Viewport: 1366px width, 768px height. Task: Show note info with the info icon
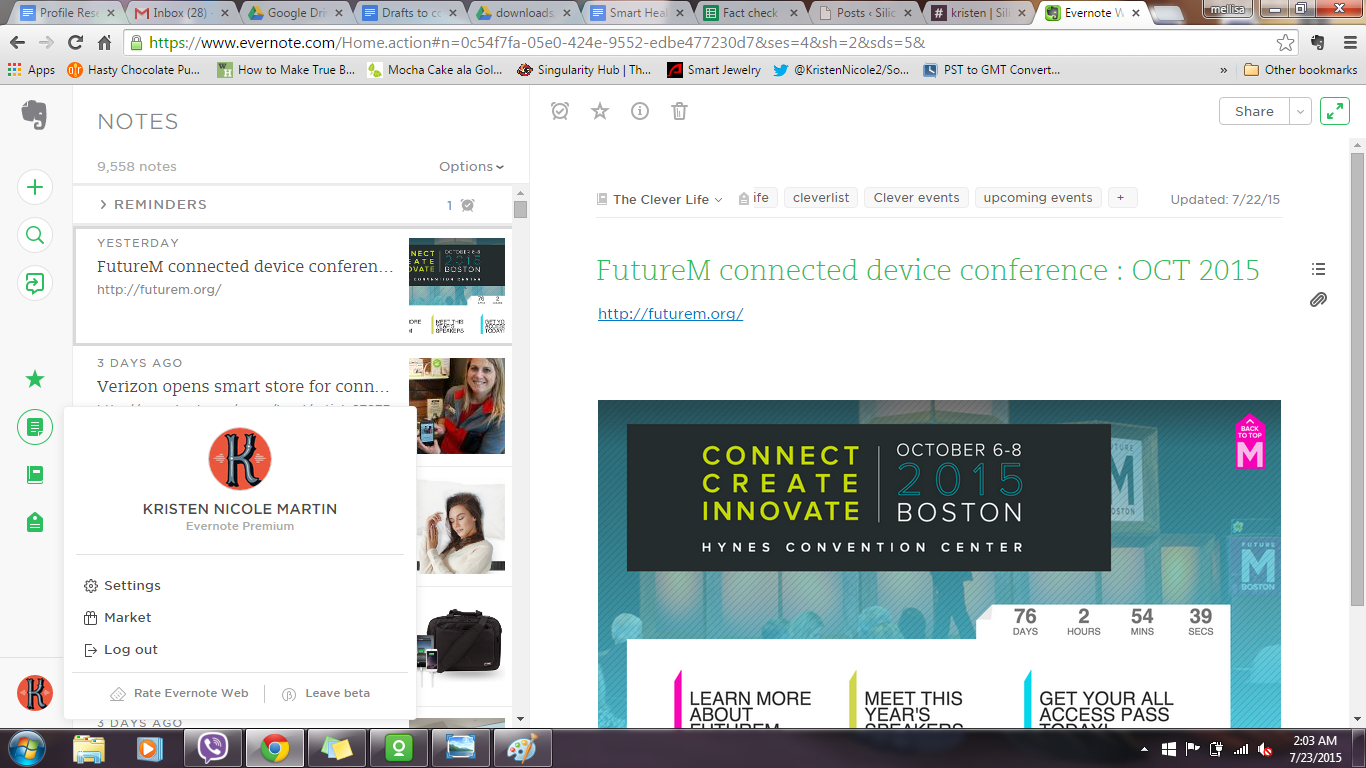(x=640, y=111)
